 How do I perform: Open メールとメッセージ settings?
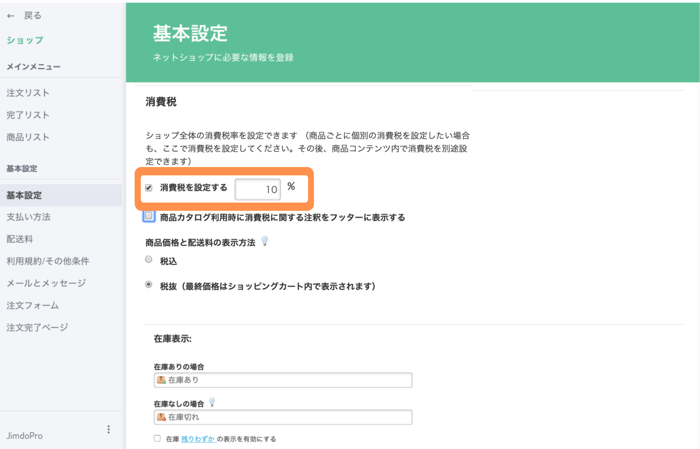(x=46, y=283)
